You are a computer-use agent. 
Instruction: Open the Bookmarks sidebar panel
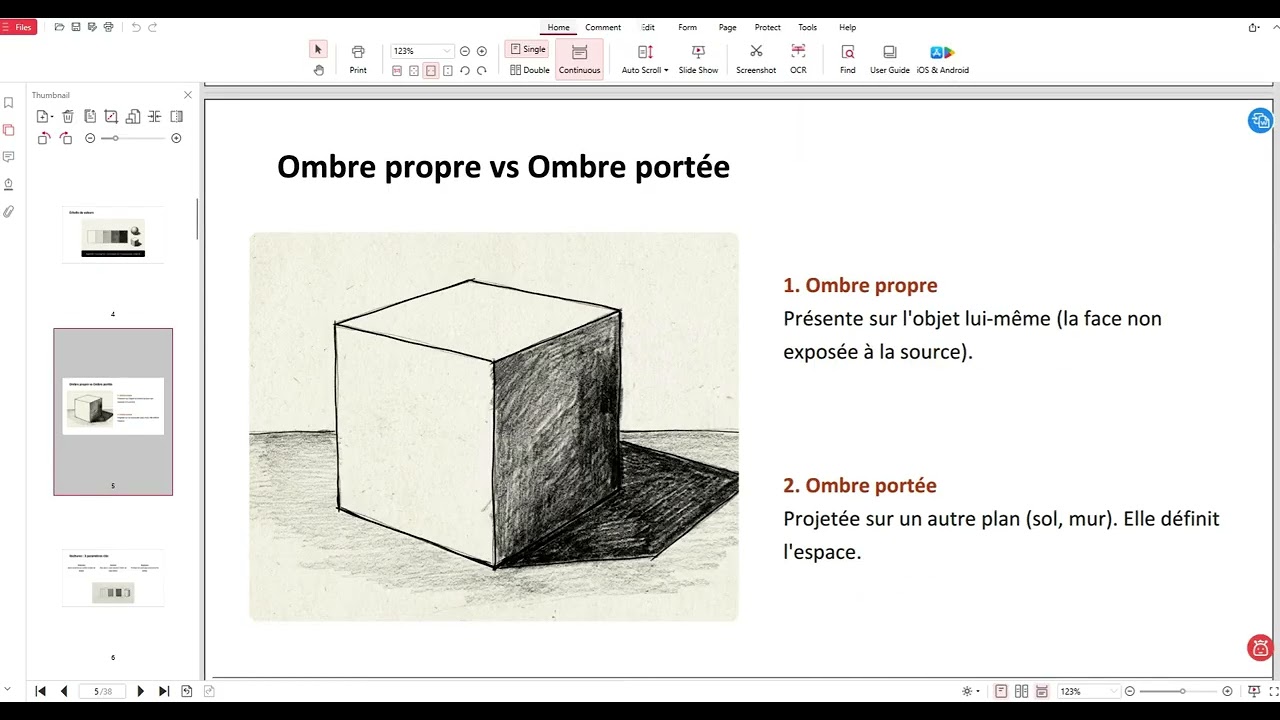(x=8, y=103)
